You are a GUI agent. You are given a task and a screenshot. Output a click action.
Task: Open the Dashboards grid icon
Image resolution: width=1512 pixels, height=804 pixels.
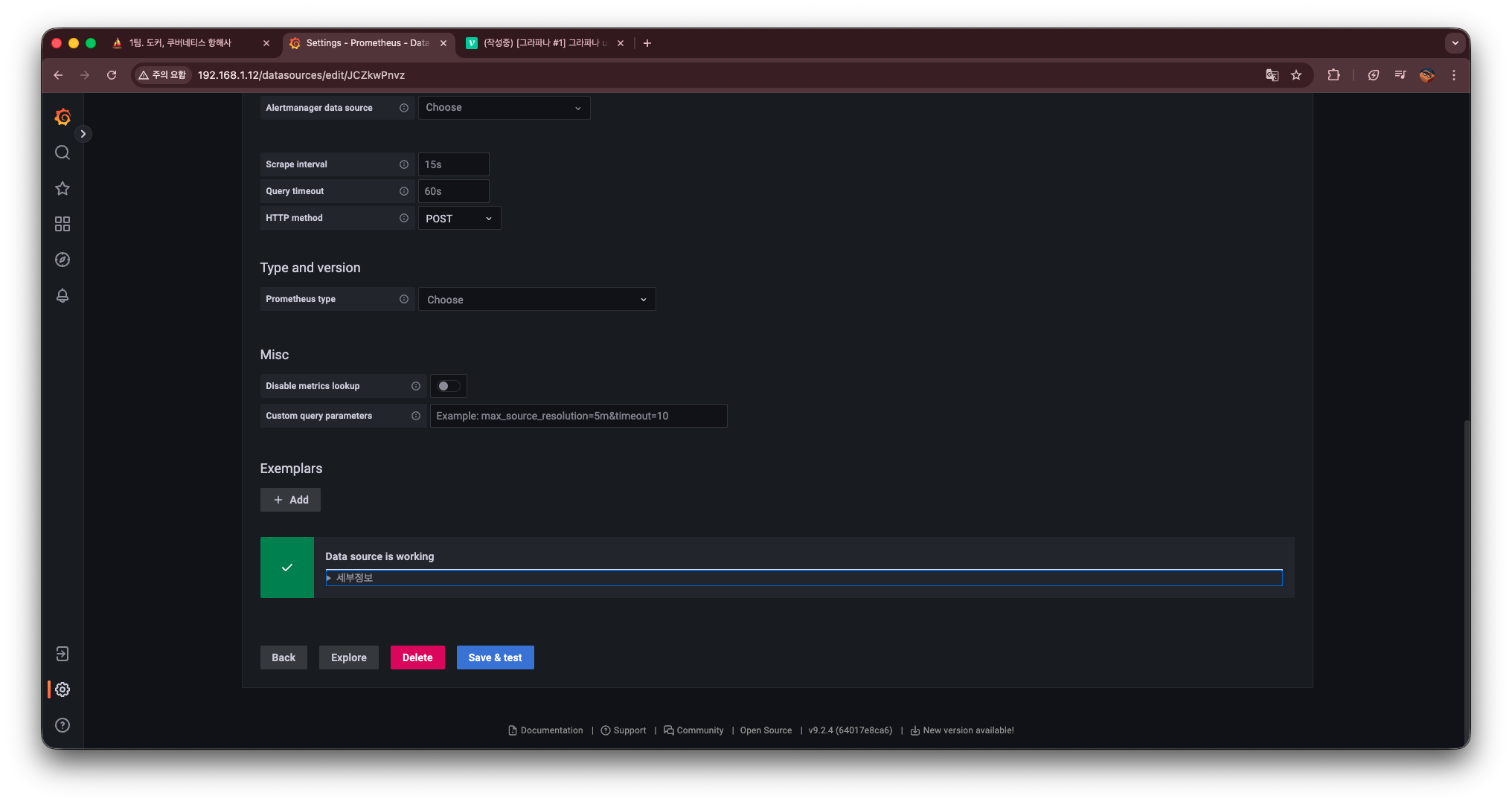63,224
